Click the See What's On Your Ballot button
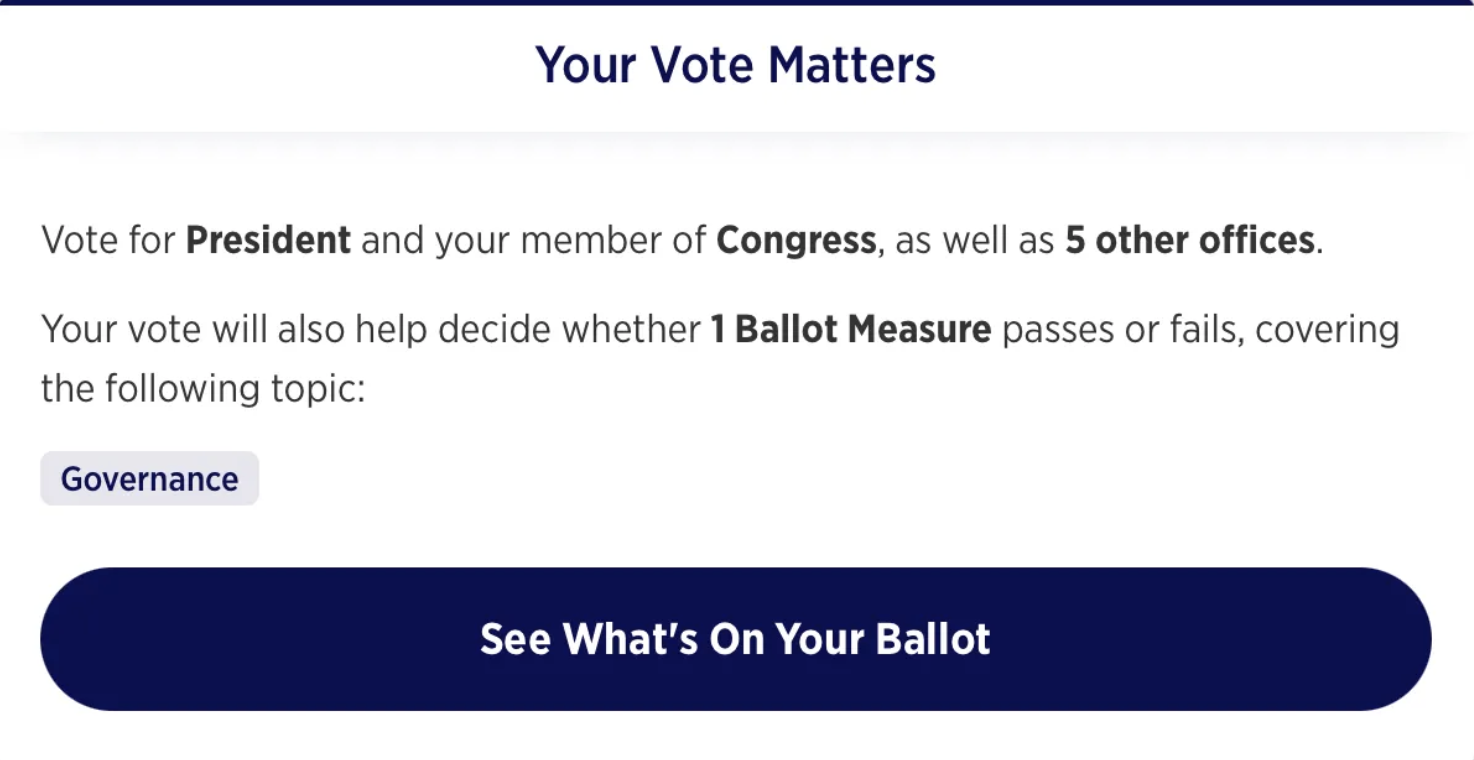1474x760 pixels. tap(735, 639)
